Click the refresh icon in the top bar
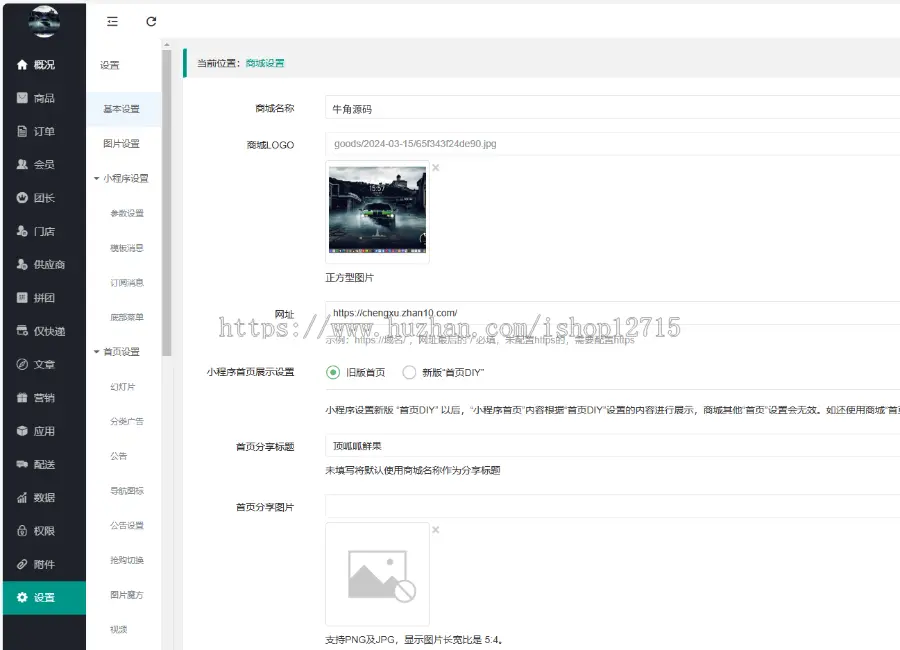This screenshot has height=650, width=900. [151, 21]
